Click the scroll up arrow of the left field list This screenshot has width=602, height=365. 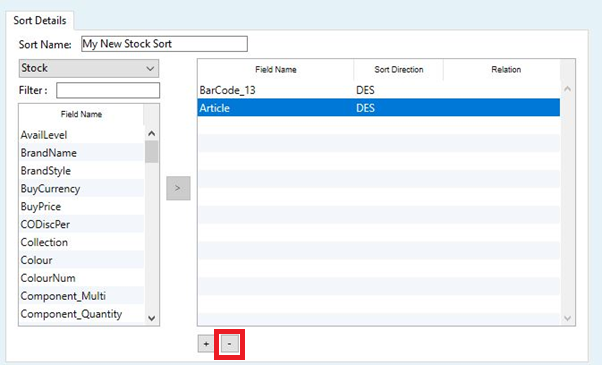152,134
